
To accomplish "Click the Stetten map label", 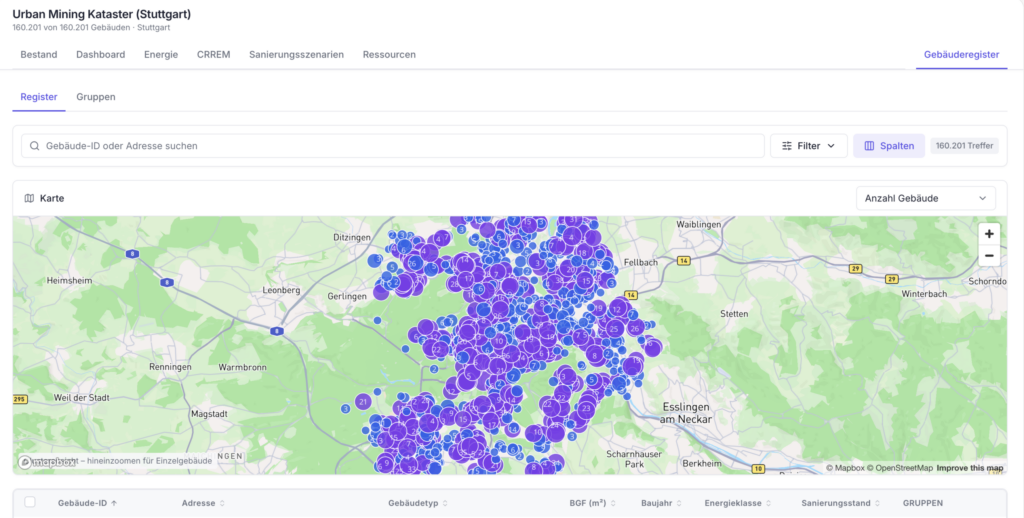I will pos(734,314).
